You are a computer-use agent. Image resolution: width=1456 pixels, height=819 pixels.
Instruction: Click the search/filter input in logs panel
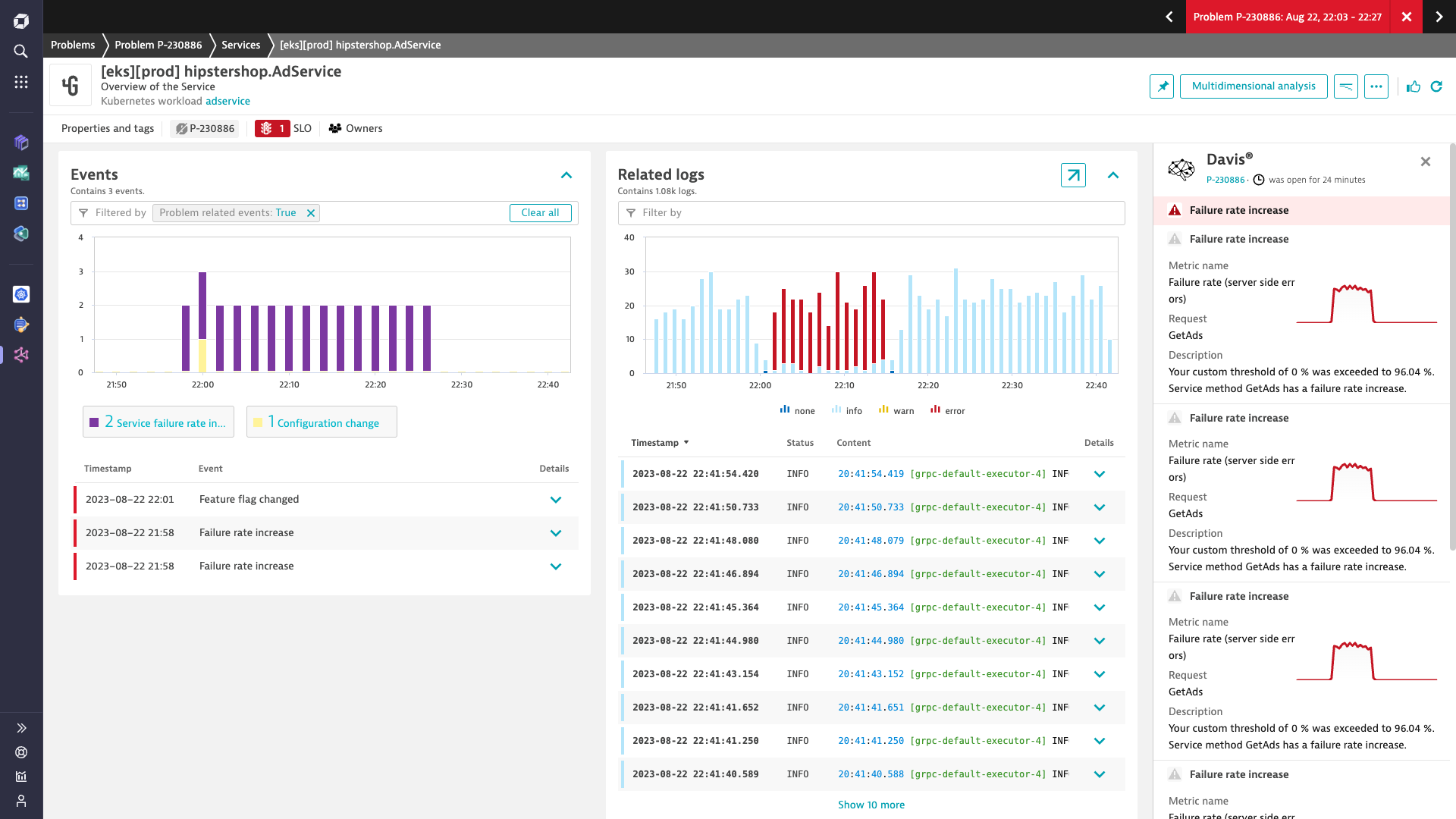tap(872, 211)
